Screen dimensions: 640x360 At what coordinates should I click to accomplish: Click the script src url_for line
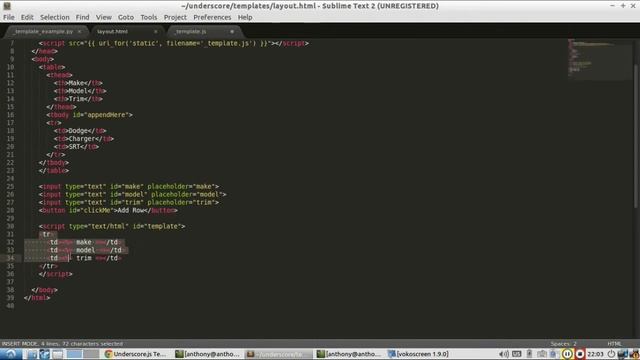[174, 43]
